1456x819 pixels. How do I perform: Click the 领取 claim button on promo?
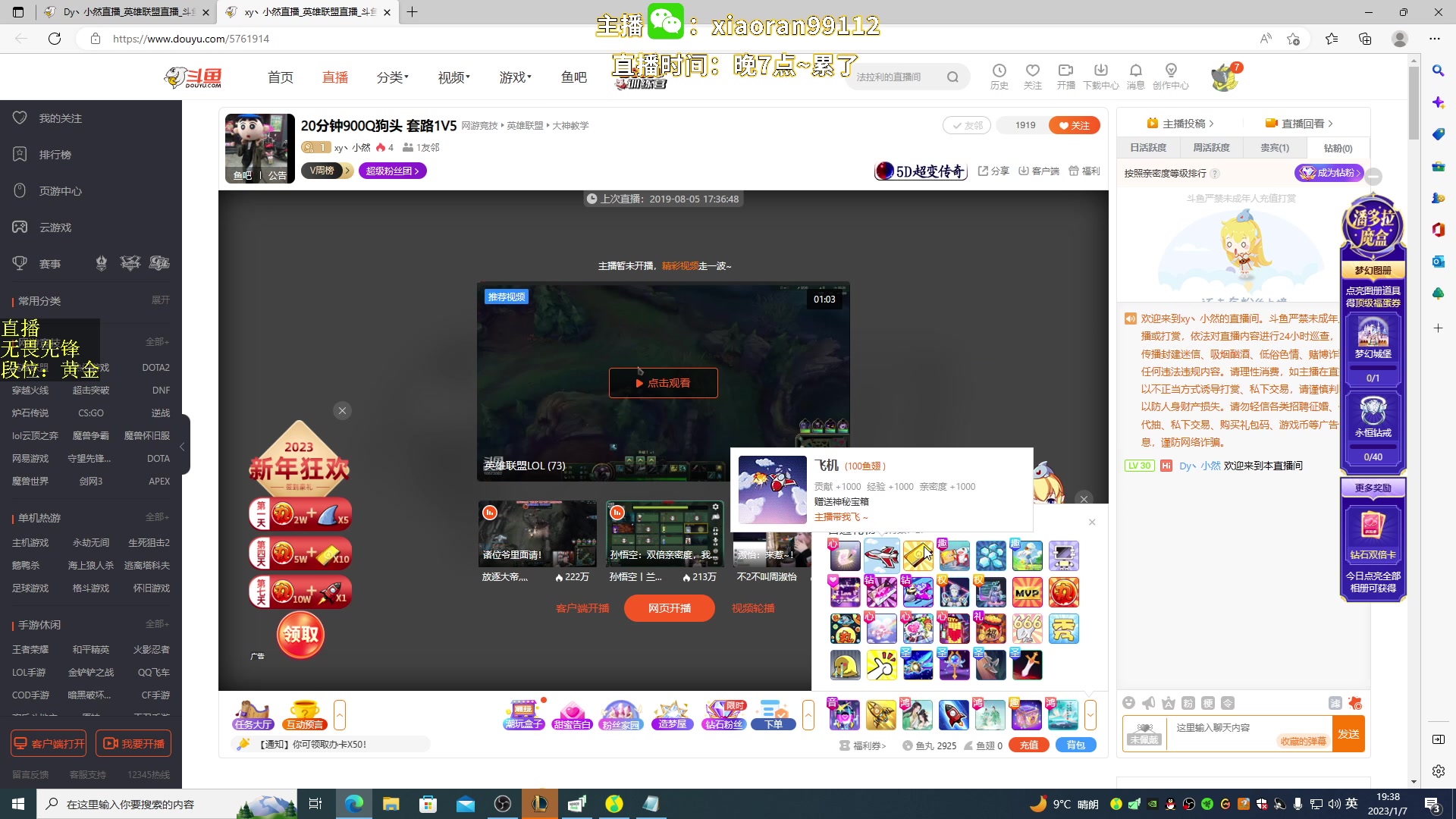click(300, 635)
